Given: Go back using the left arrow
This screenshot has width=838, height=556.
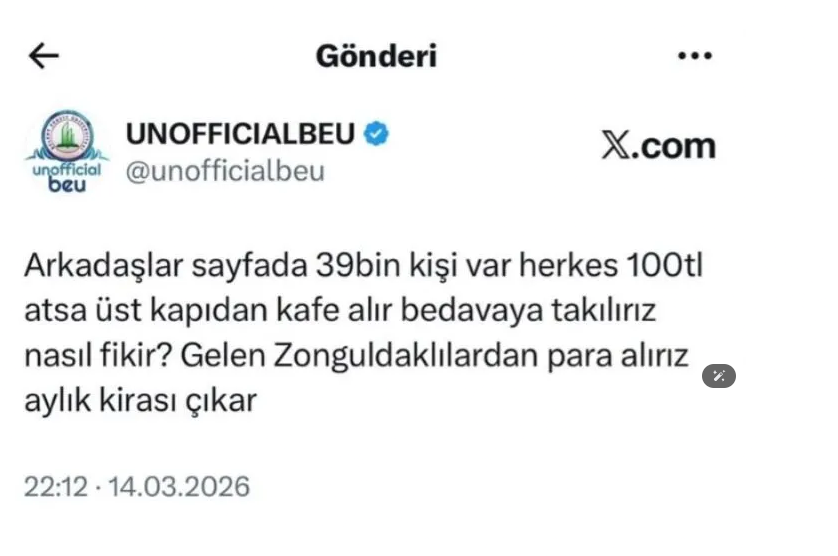Looking at the screenshot, I should 44,56.
